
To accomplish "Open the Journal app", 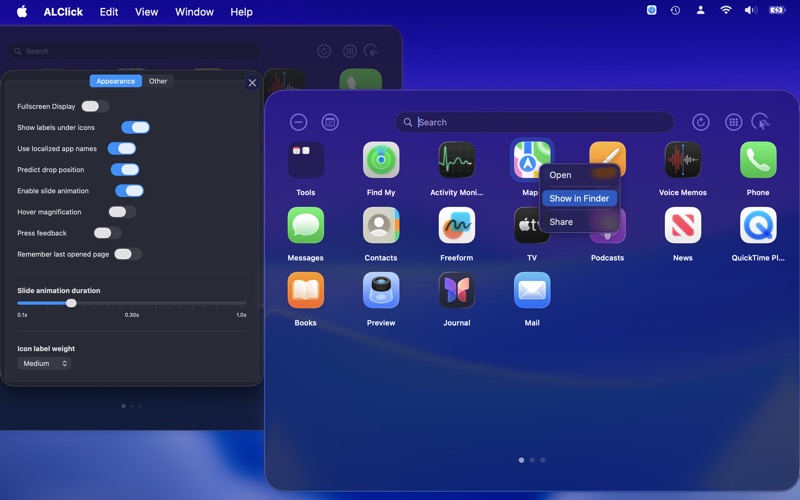I will point(457,290).
